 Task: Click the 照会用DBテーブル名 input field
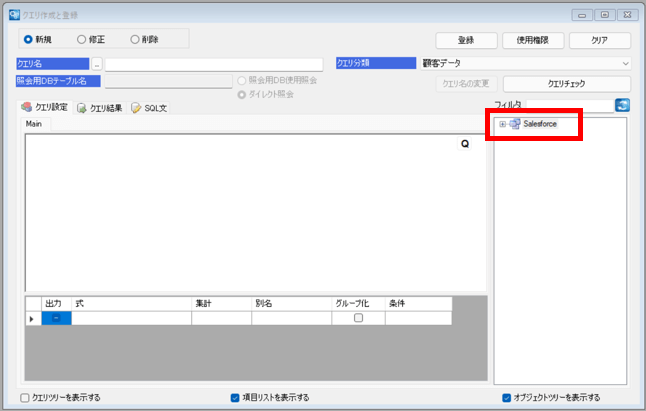click(x=169, y=81)
